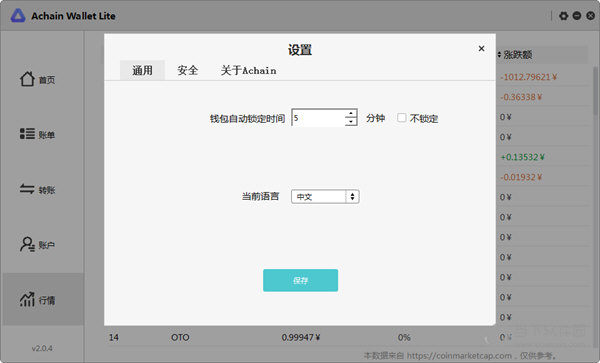Click the 保存 save button
Viewport: 600px width, 363px height.
pyautogui.click(x=300, y=280)
